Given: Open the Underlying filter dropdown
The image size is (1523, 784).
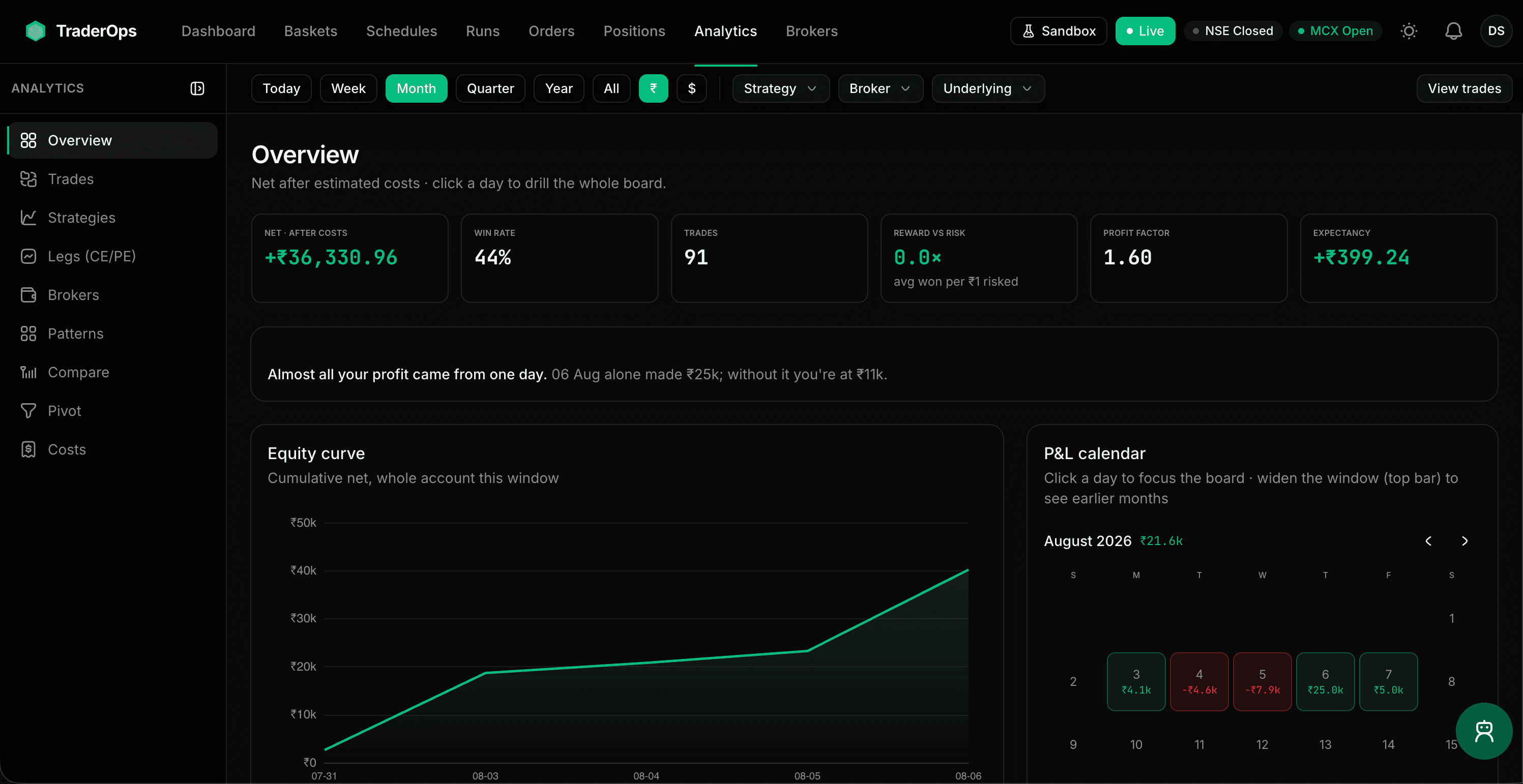Looking at the screenshot, I should pos(988,88).
